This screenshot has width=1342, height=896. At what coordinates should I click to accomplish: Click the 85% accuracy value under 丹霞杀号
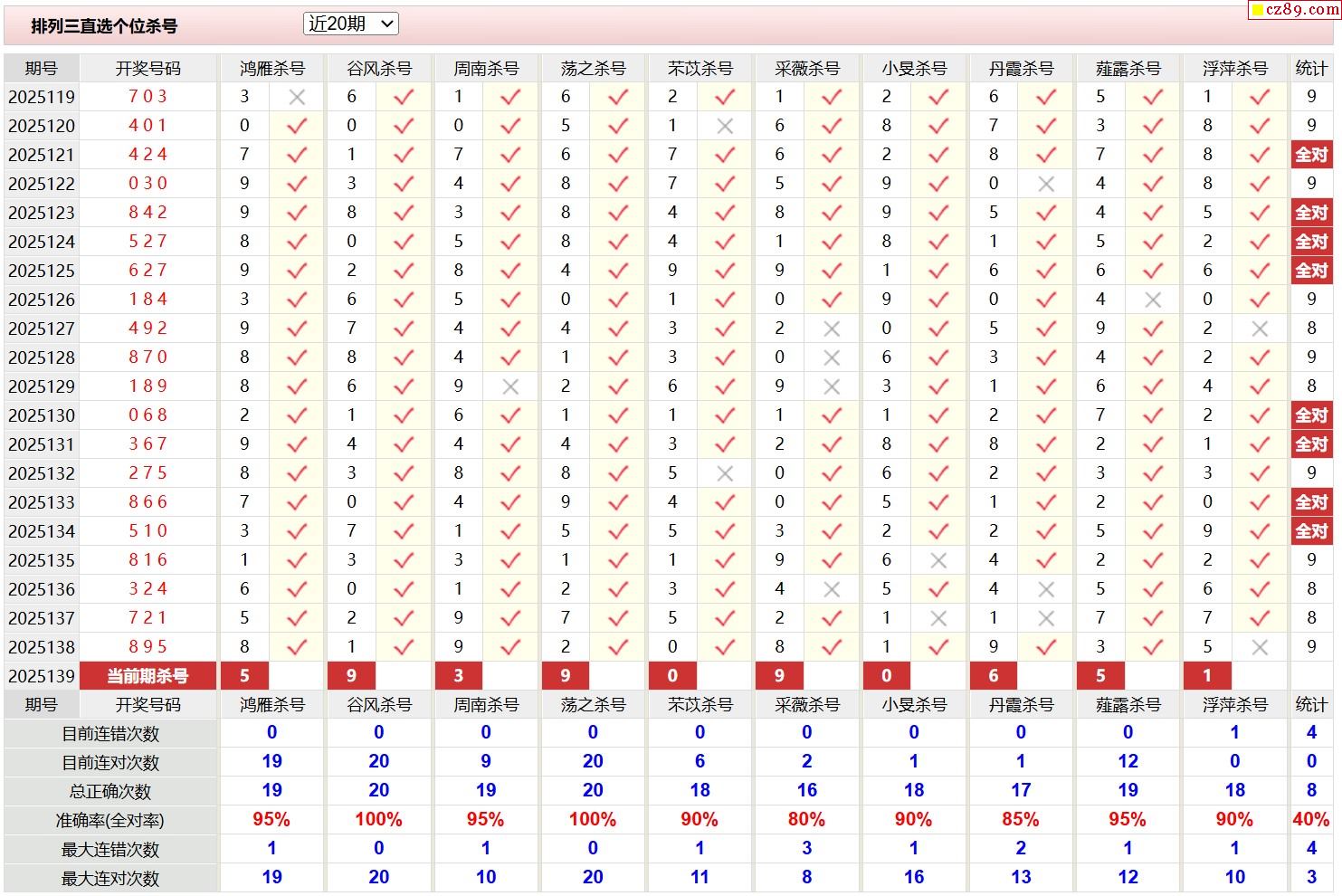pyautogui.click(x=1021, y=820)
